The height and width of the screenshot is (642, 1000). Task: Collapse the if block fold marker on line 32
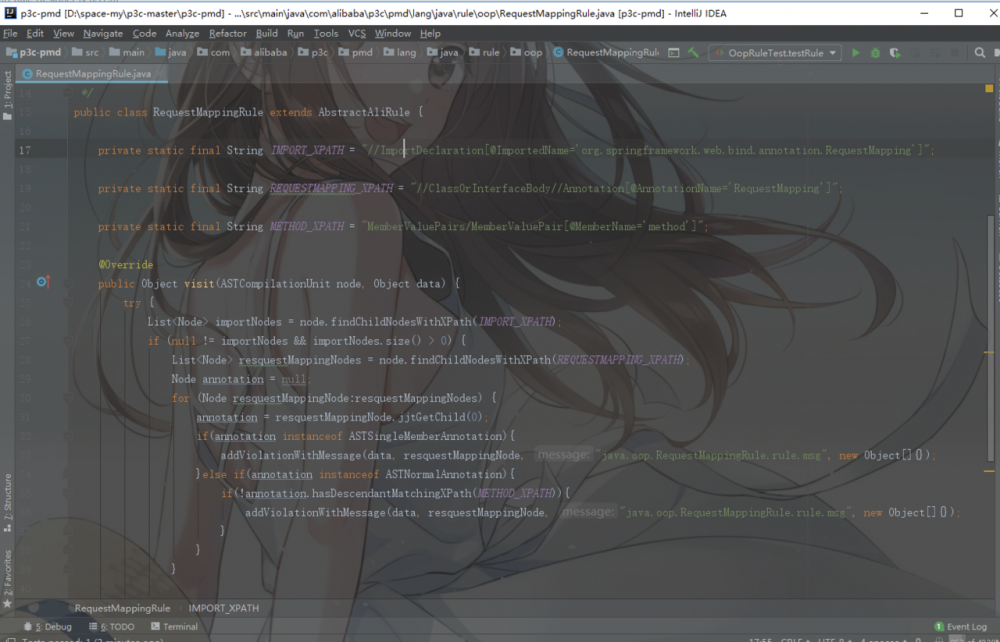pyautogui.click(x=67, y=436)
